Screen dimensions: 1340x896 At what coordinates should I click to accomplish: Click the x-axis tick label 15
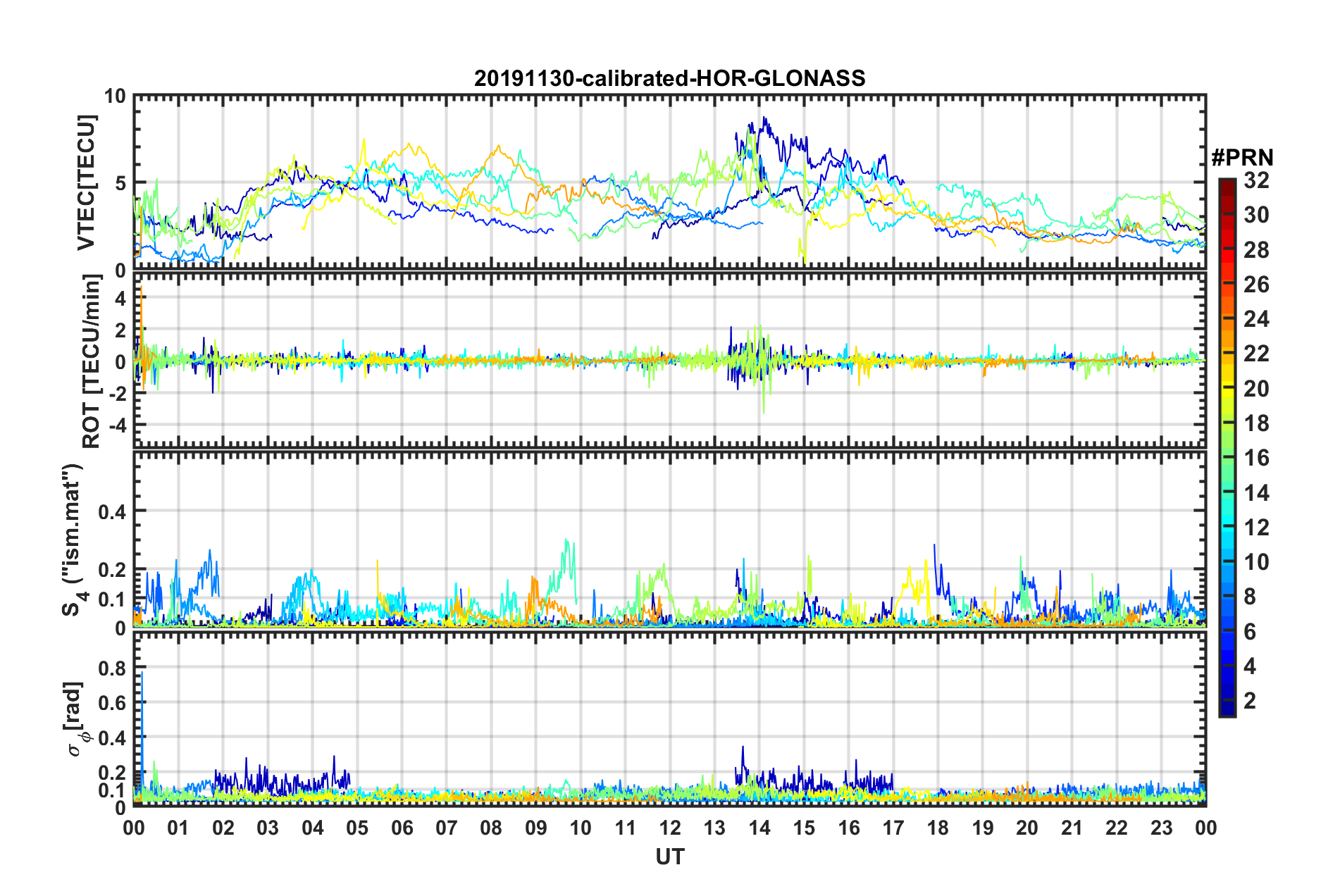pyautogui.click(x=804, y=827)
